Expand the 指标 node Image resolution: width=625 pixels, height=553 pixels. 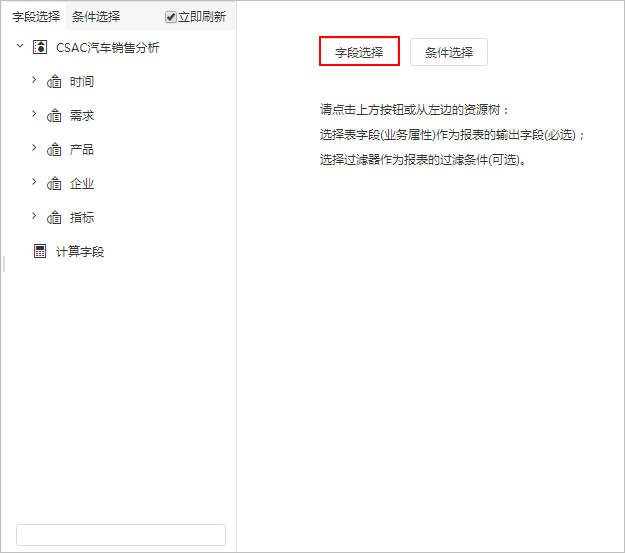[x=34, y=216]
